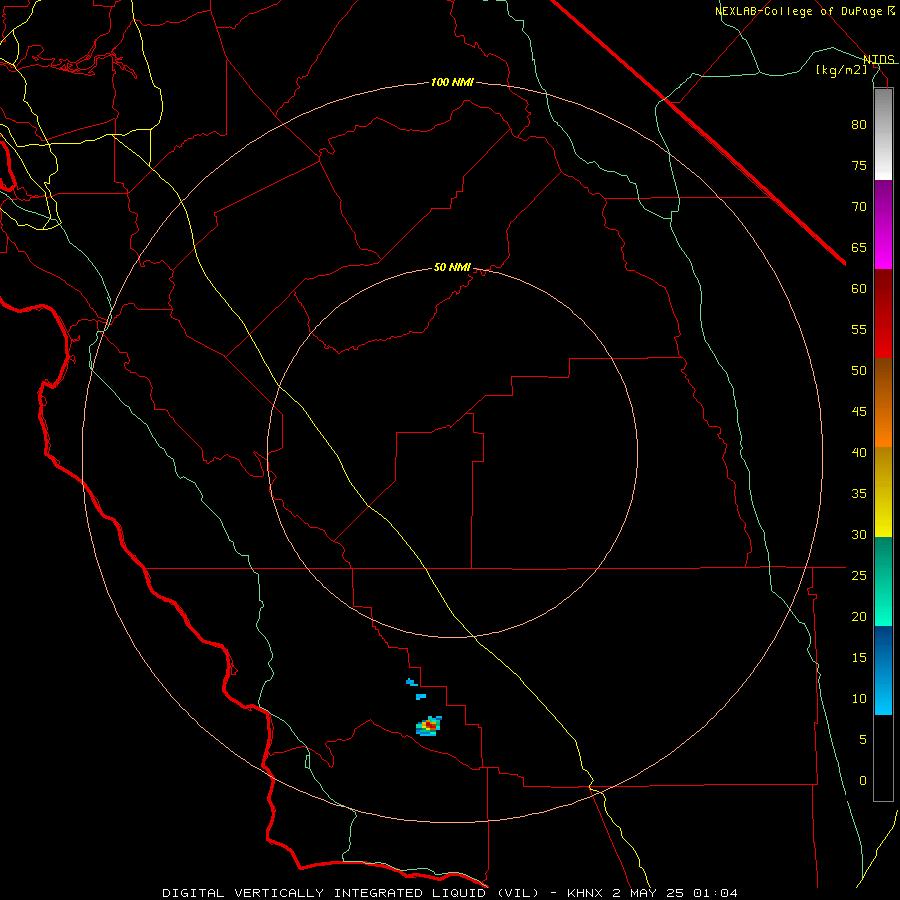The width and height of the screenshot is (900, 900).
Task: Click the 55 value on the color scale
Action: 859,329
